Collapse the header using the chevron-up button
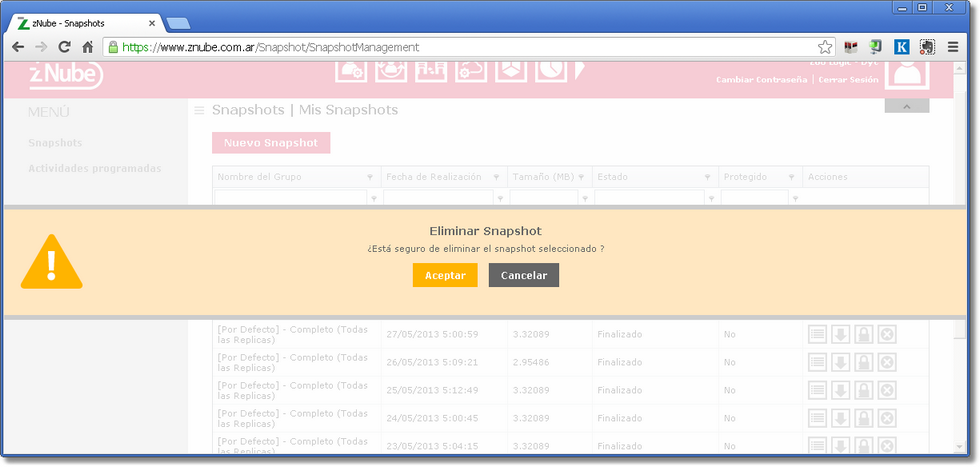This screenshot has height=467, width=980. (x=906, y=106)
